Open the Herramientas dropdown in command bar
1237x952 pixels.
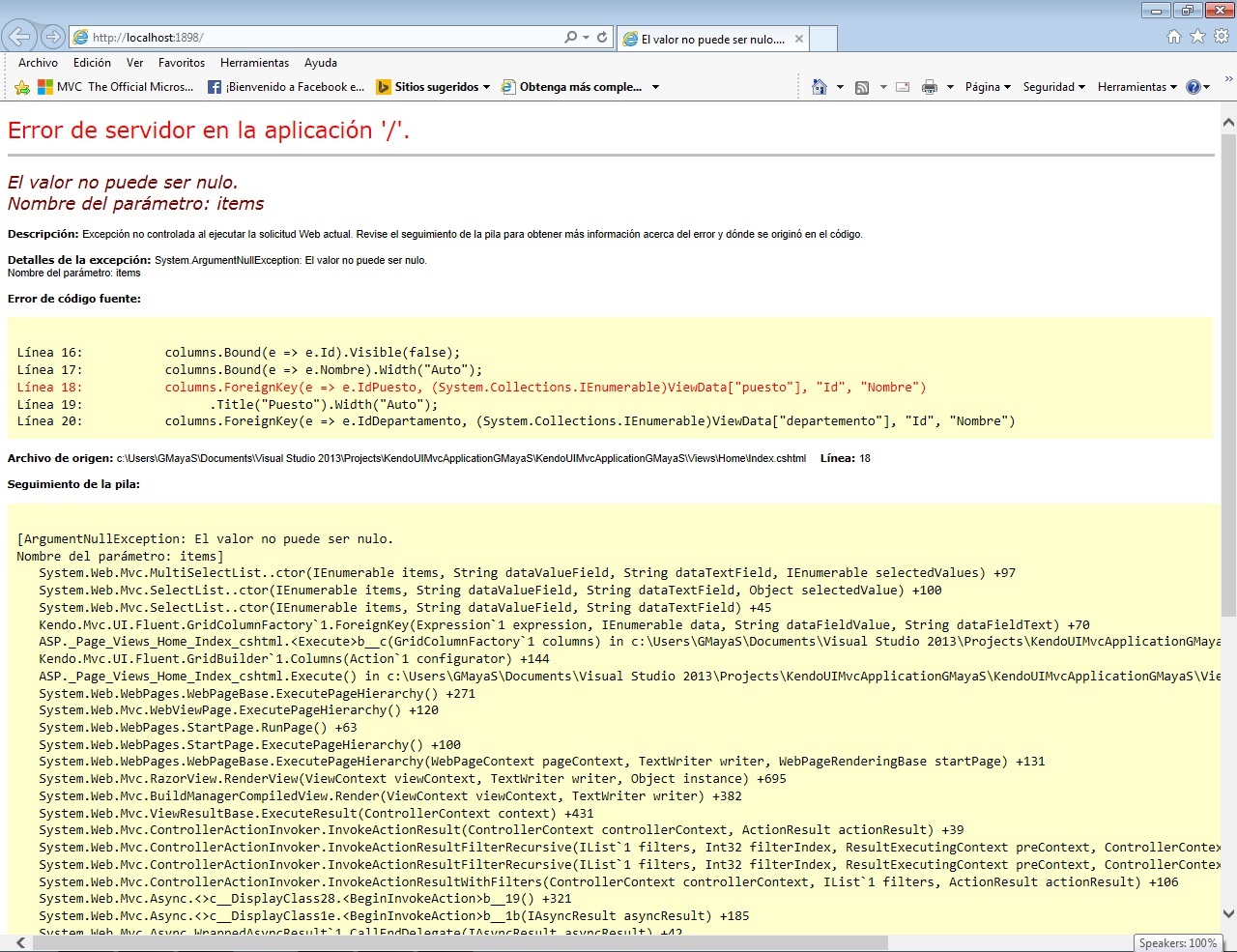(x=1137, y=87)
